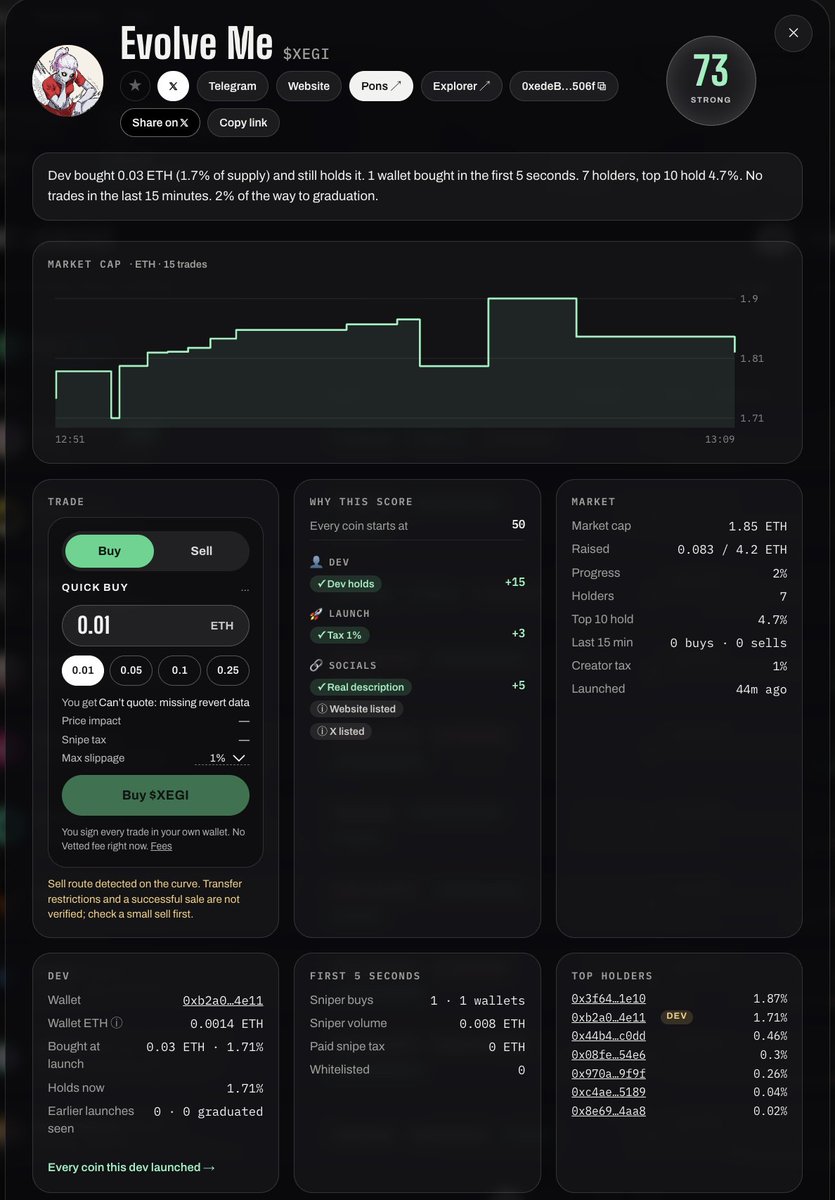This screenshot has height=1200, width=835.
Task: Click the Real description score chip
Action: point(360,687)
